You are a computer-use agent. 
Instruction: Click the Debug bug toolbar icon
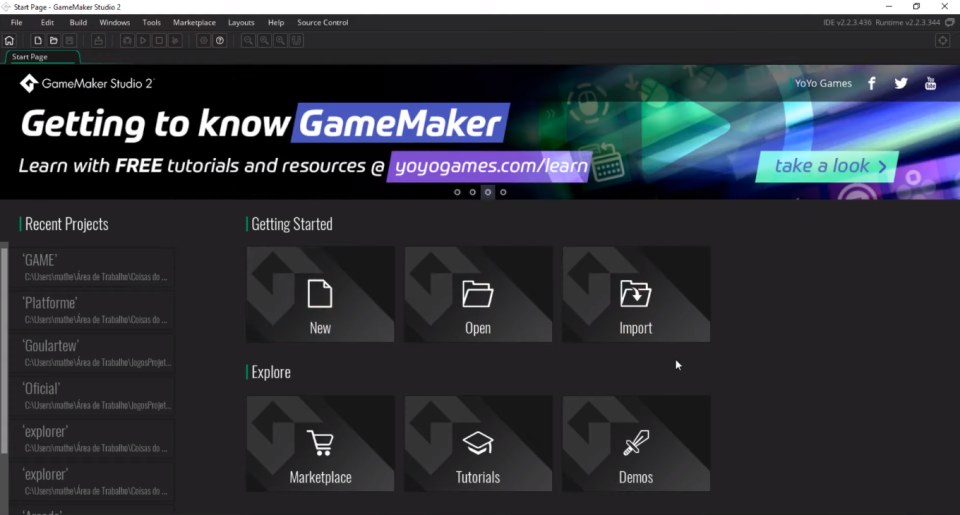[x=127, y=40]
